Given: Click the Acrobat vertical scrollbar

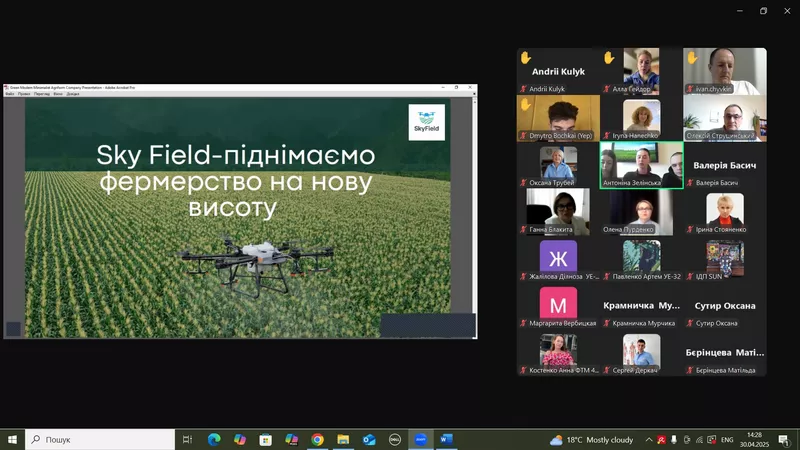Looking at the screenshot, I should (474, 217).
